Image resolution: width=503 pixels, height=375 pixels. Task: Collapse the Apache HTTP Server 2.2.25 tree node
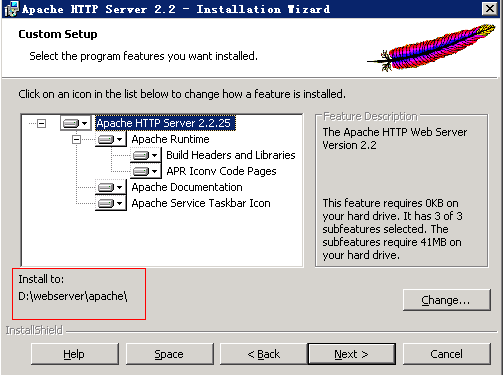41,124
